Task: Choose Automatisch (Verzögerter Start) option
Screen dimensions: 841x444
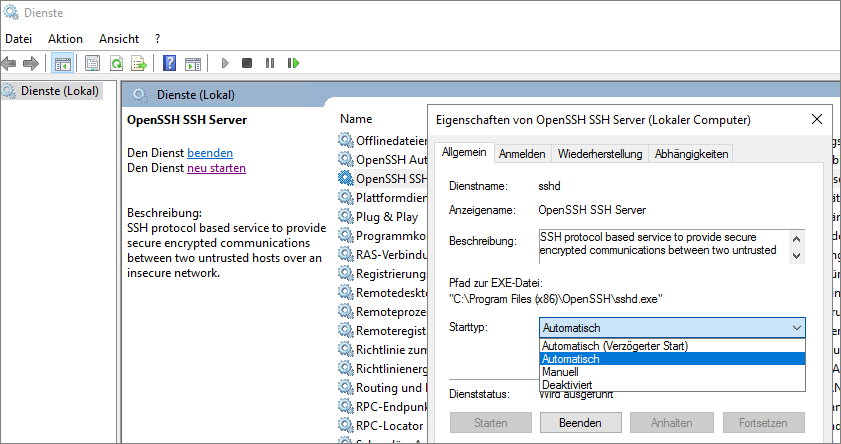Action: click(x=672, y=346)
